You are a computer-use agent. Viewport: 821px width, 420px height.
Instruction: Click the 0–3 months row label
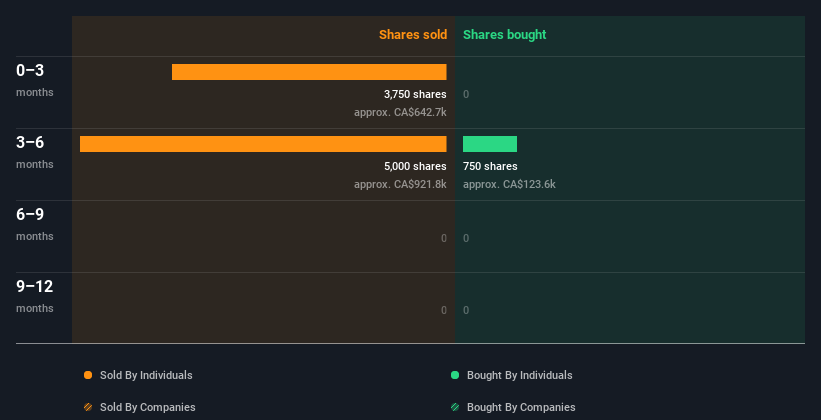[35, 80]
